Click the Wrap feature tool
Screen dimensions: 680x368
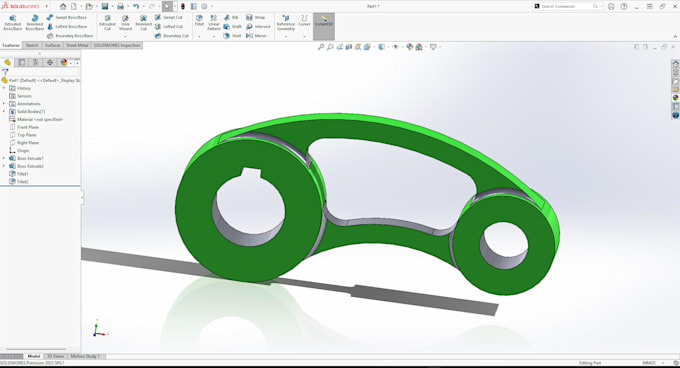click(x=255, y=17)
